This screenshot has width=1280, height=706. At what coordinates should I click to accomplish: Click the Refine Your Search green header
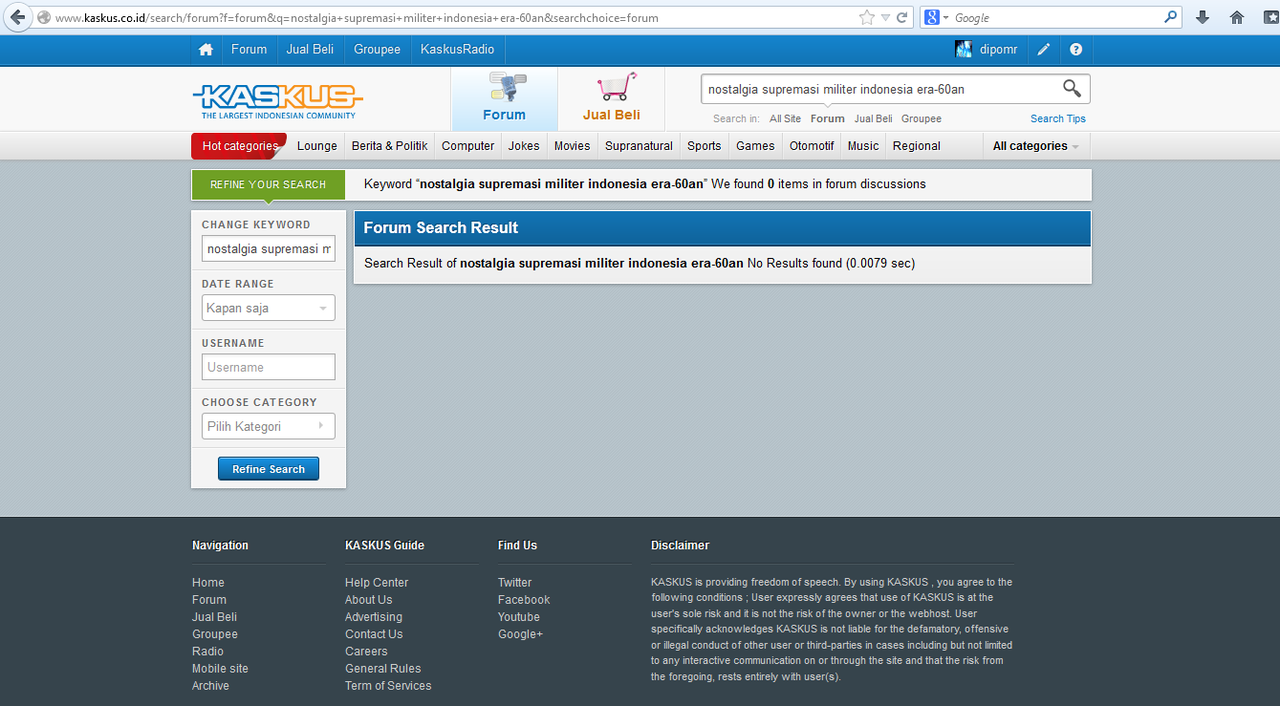click(268, 185)
